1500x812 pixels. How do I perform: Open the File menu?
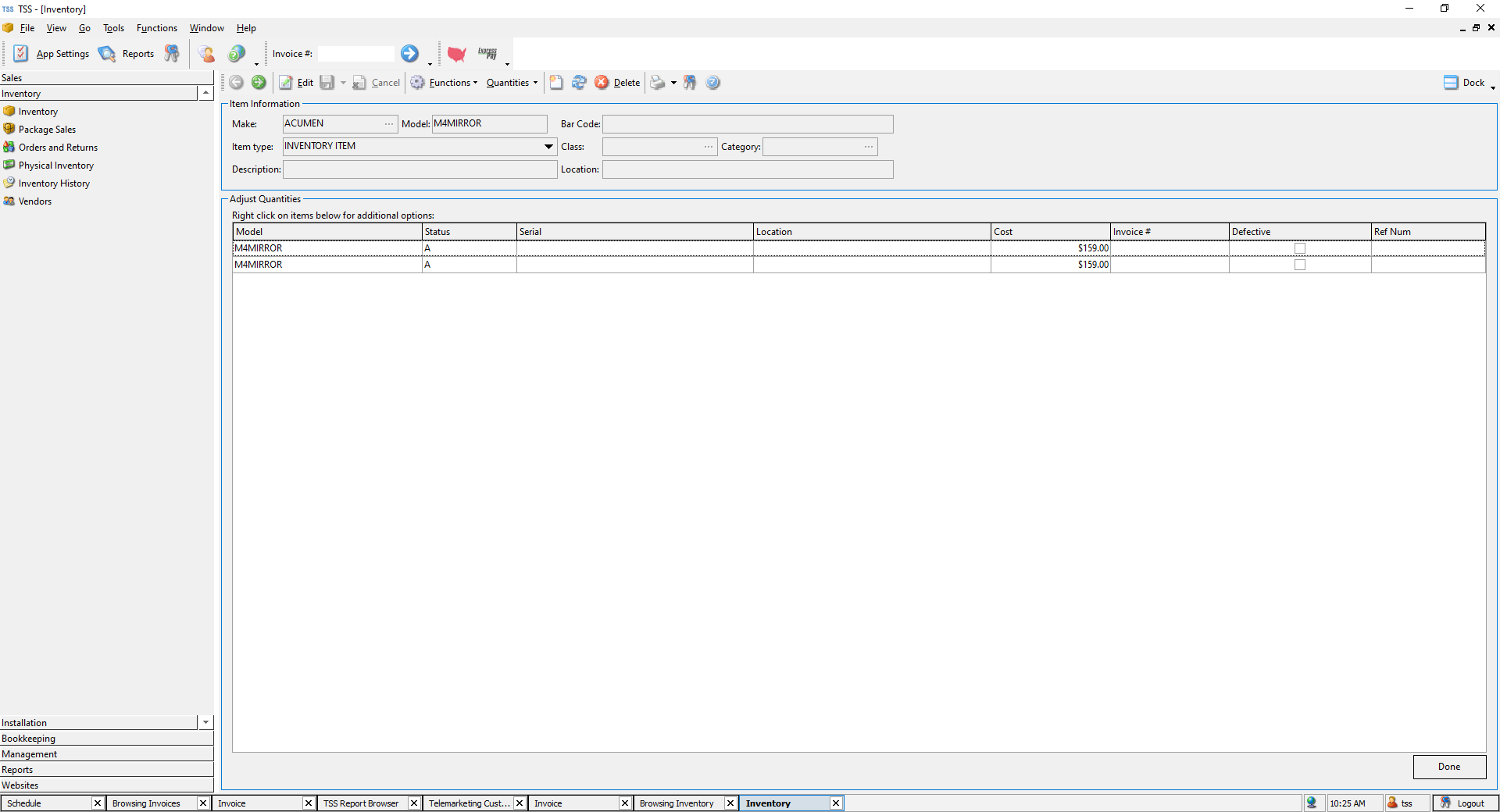[x=27, y=28]
